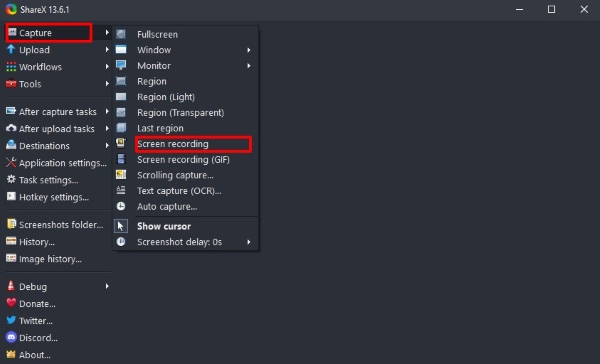The image size is (600, 364).
Task: Click the Donate heart icon
Action: pyautogui.click(x=11, y=303)
